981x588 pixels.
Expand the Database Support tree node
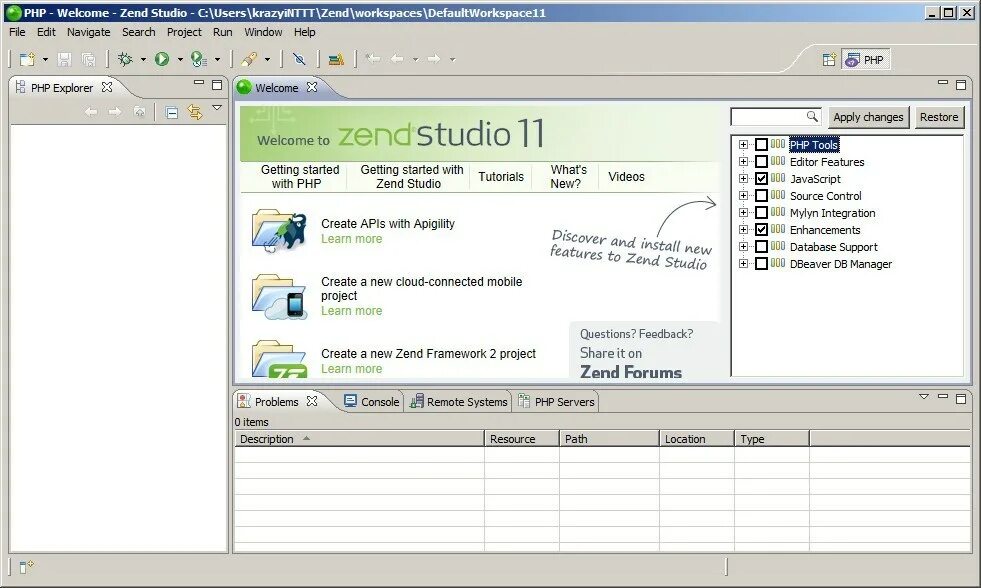743,246
